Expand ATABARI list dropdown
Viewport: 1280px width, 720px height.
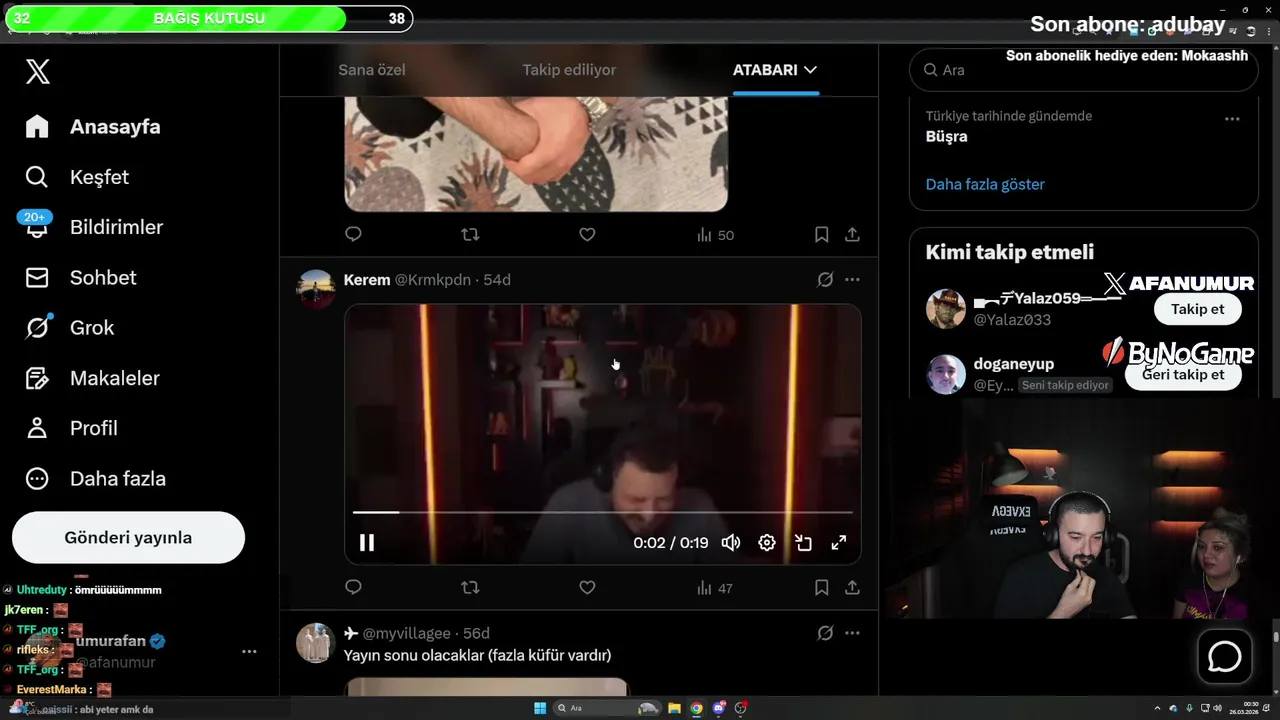775,70
